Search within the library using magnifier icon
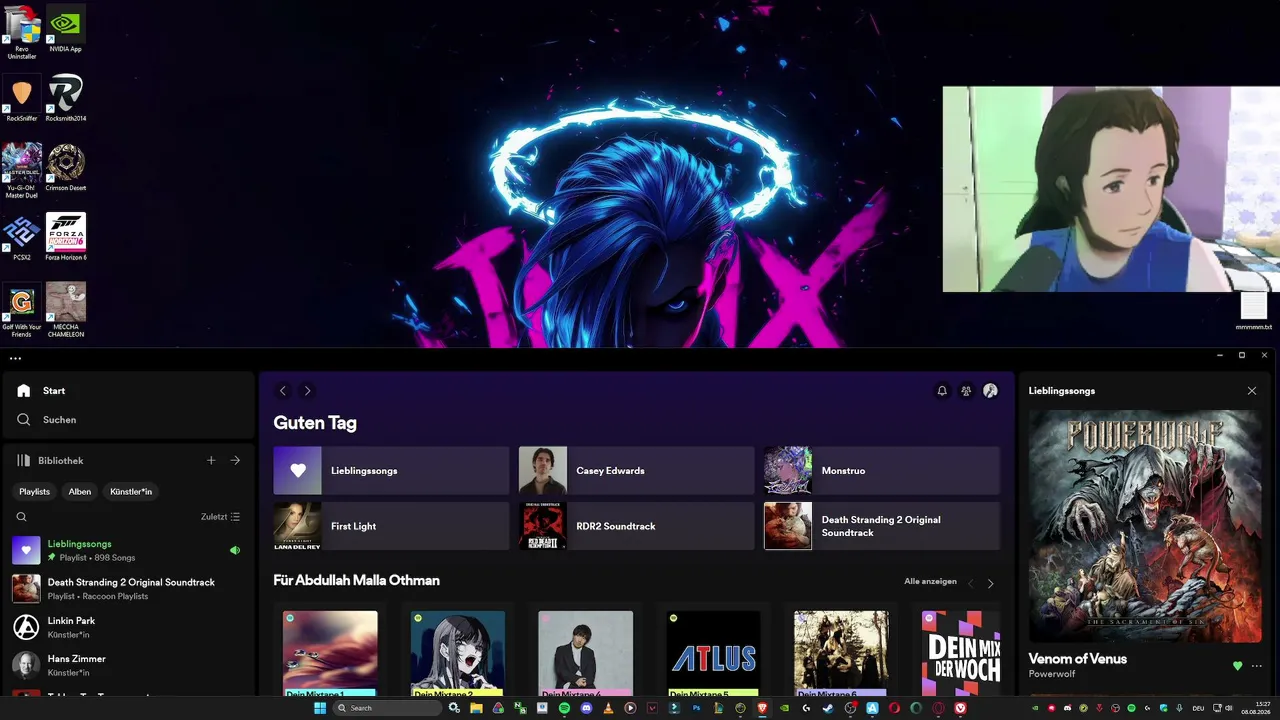 tap(21, 517)
